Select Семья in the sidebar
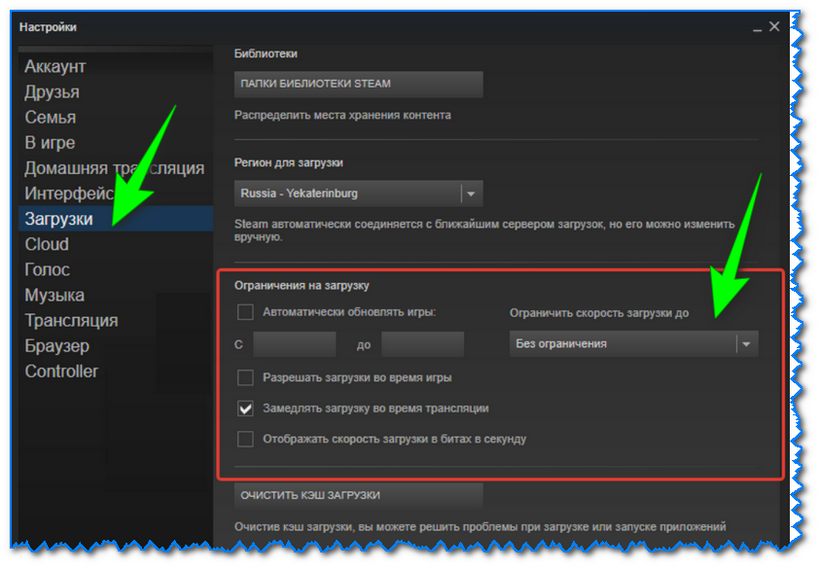The height and width of the screenshot is (569, 820). click(x=50, y=117)
